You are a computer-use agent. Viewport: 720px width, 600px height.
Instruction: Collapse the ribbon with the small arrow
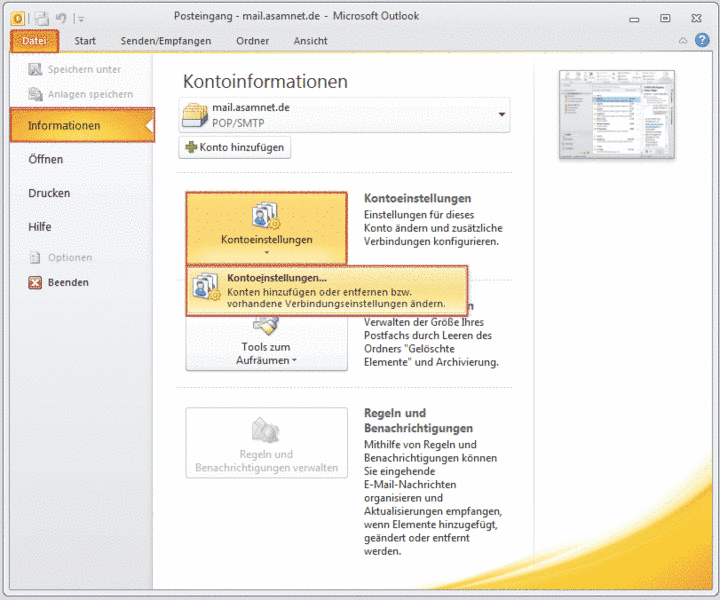[682, 41]
